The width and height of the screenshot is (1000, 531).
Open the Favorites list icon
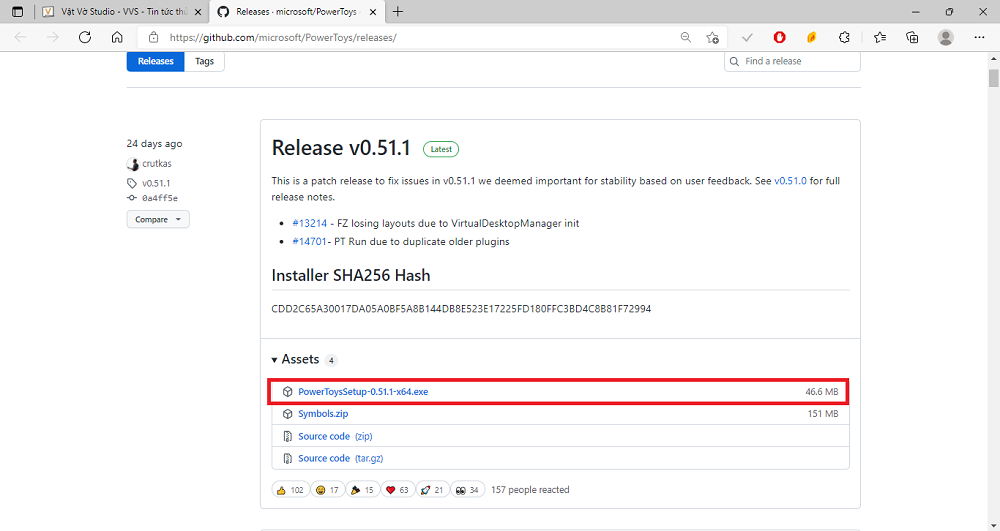point(880,38)
